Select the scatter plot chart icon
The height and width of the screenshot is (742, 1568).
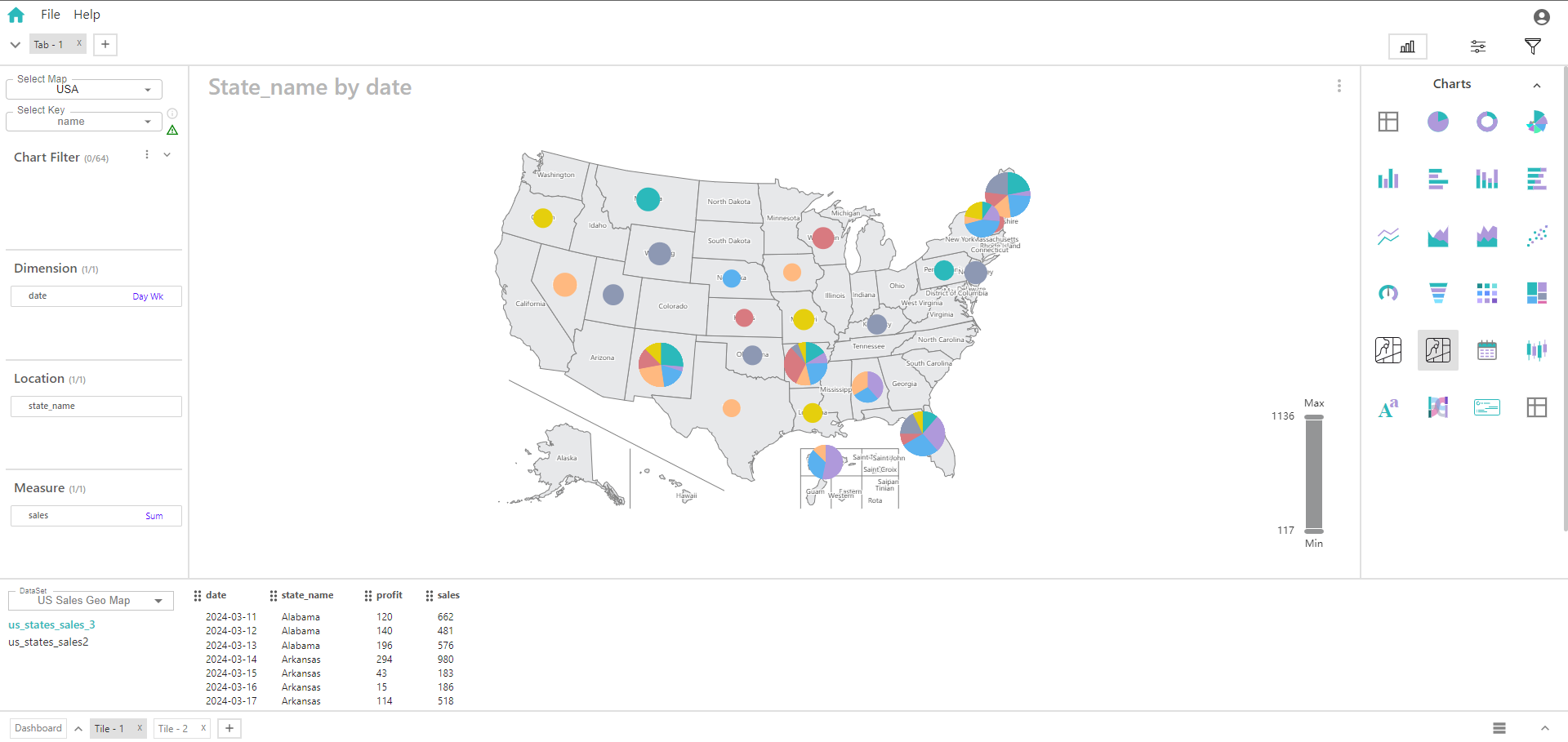(1536, 236)
